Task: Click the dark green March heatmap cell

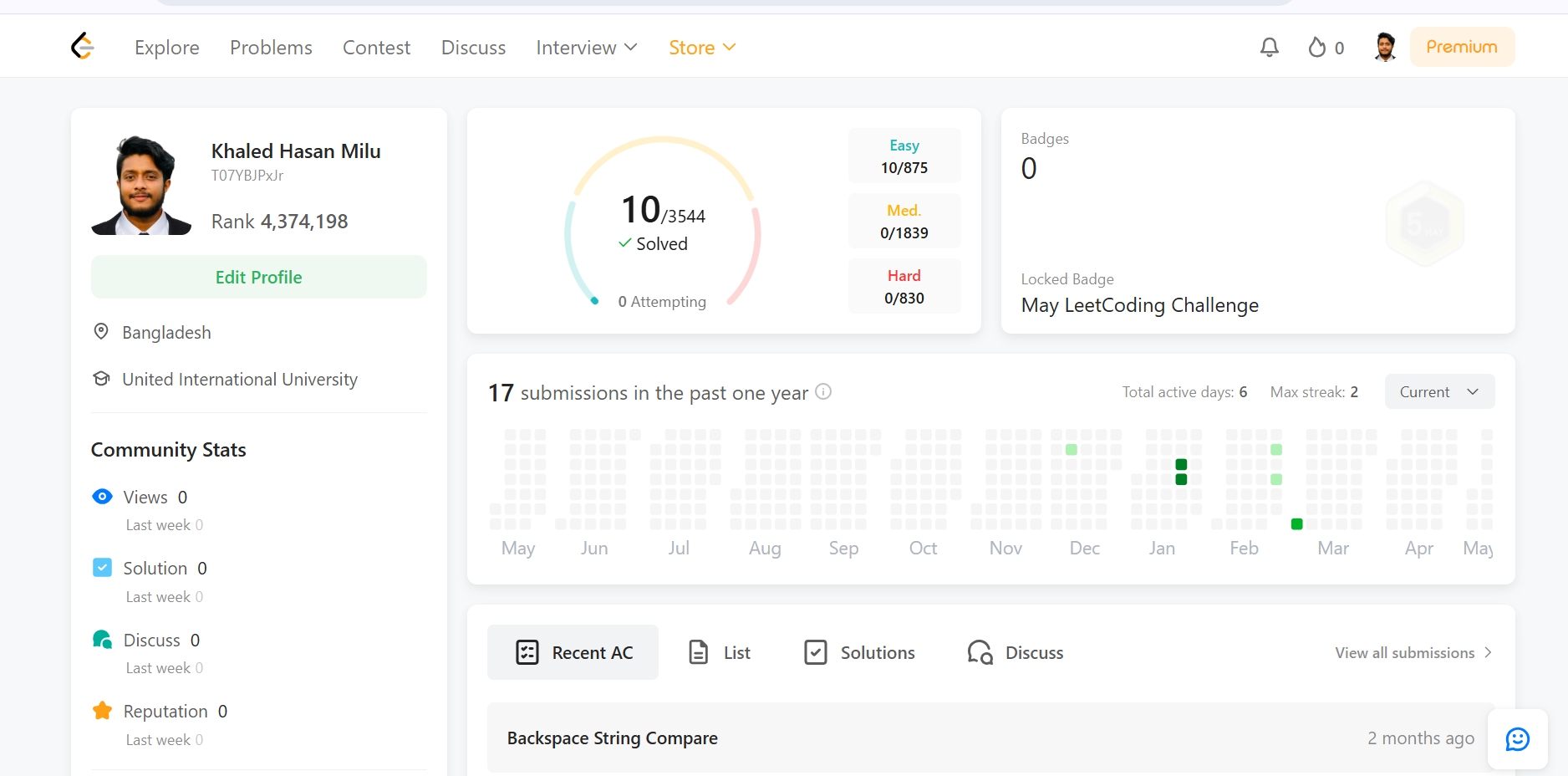Action: [1296, 524]
